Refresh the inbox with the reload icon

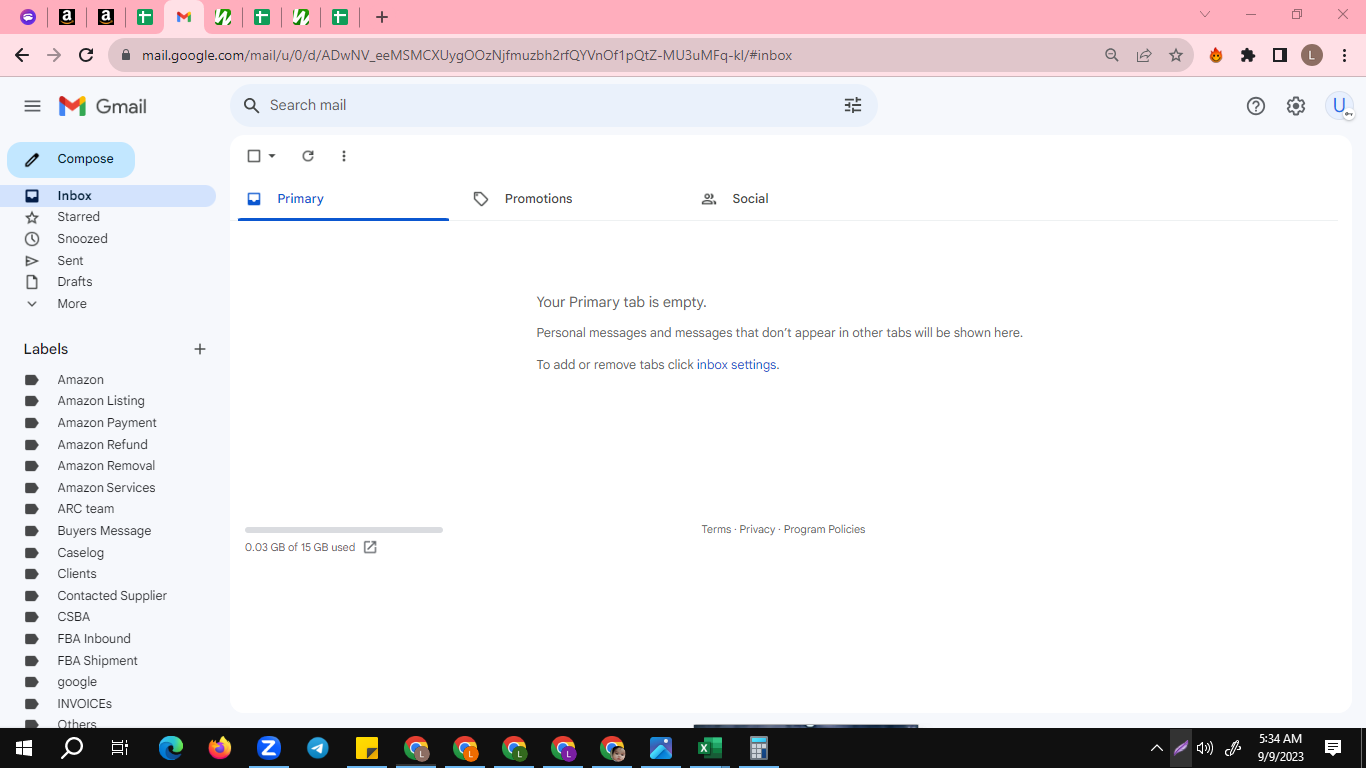(x=308, y=156)
